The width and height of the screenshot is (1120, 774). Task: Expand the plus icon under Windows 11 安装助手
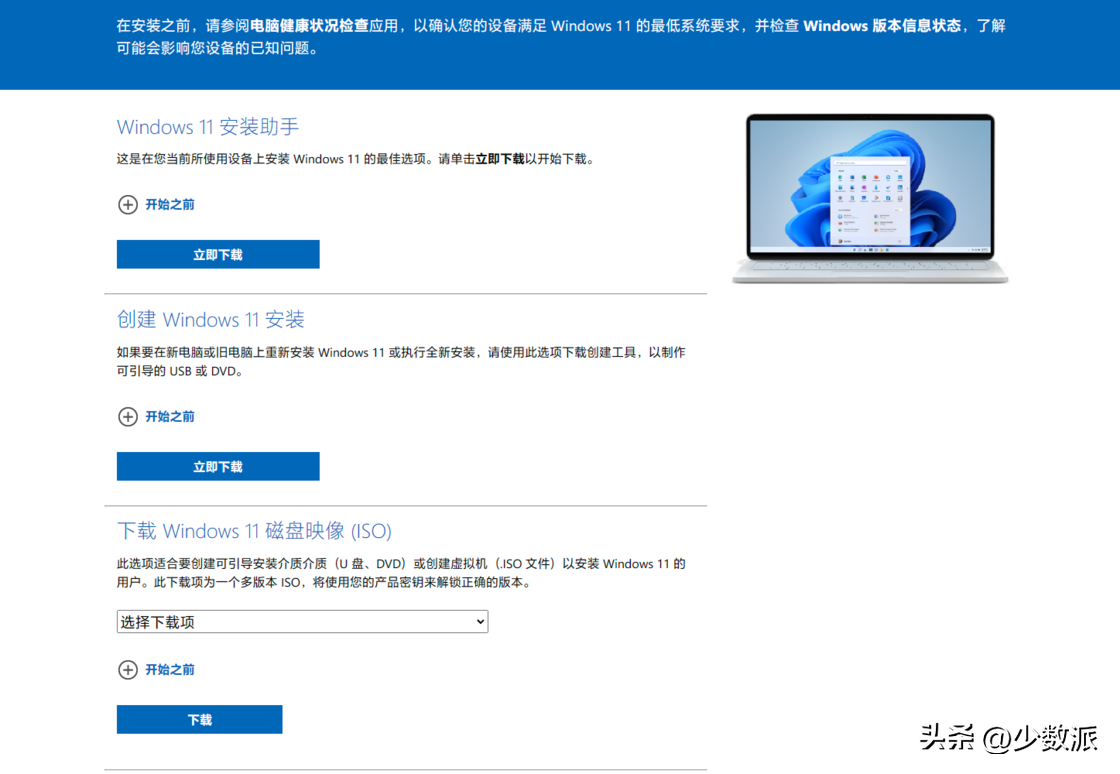tap(128, 205)
